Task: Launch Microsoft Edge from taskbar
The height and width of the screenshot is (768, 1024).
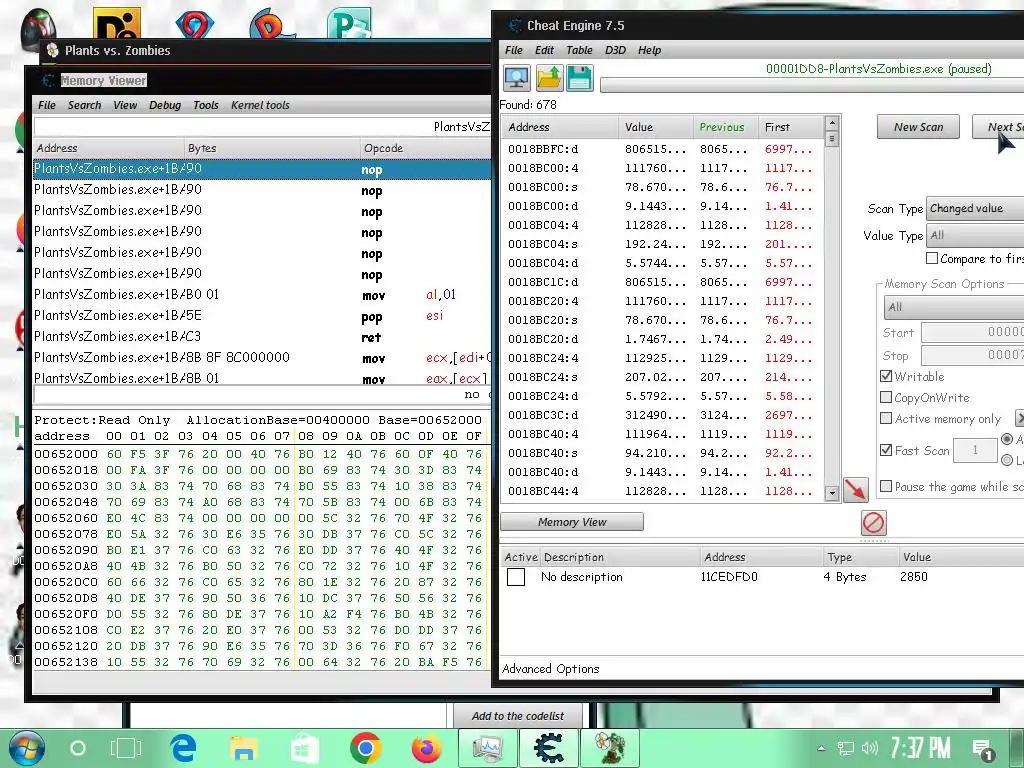Action: [x=184, y=748]
